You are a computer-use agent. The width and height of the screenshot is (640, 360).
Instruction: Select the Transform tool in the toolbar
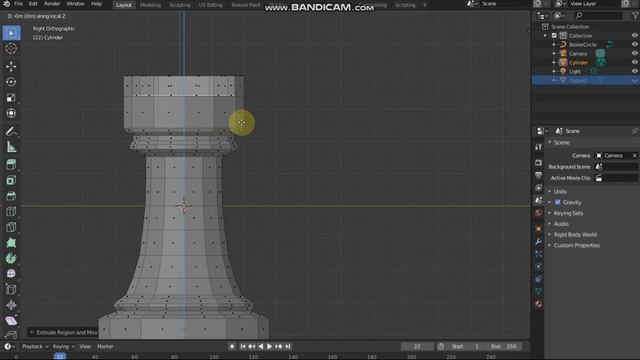(x=11, y=113)
